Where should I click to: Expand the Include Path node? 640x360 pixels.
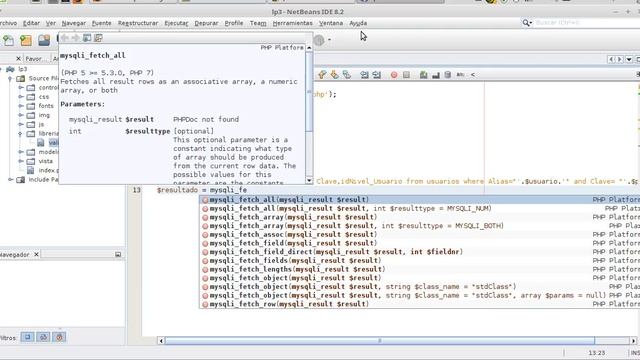(x=11, y=180)
